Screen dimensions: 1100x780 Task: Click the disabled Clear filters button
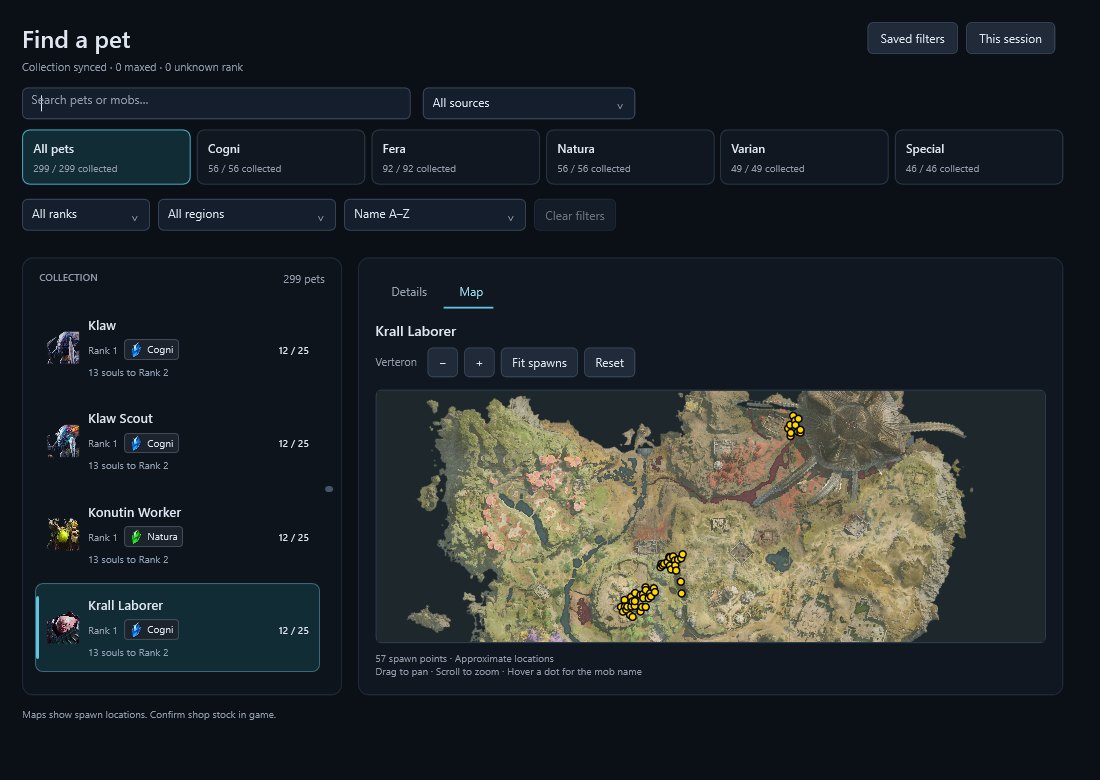tap(575, 215)
